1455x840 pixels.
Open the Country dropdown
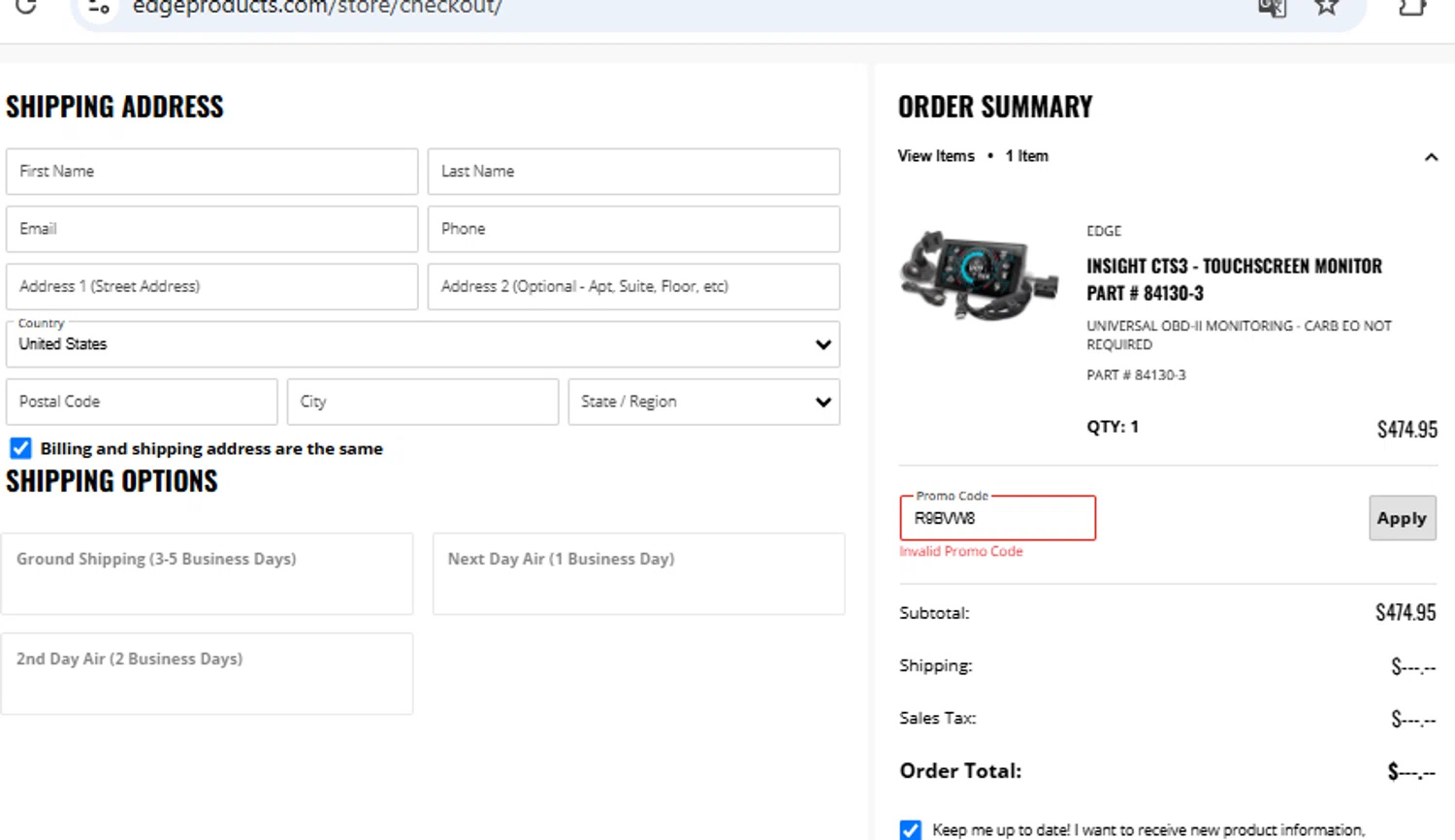[423, 344]
